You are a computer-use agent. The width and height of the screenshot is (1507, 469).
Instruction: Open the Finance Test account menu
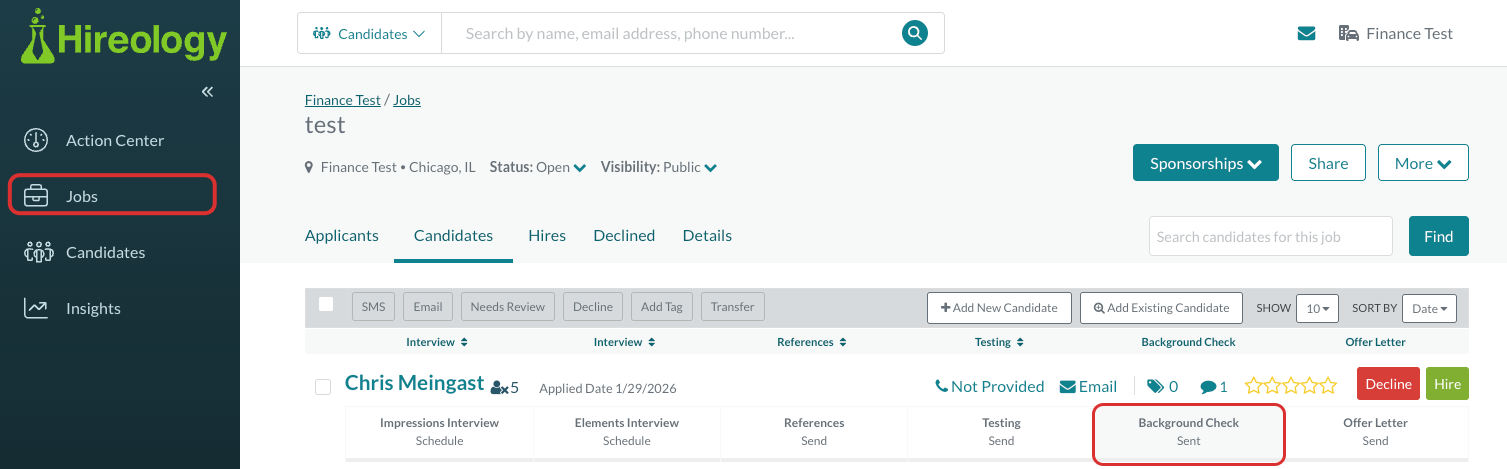tap(1396, 33)
